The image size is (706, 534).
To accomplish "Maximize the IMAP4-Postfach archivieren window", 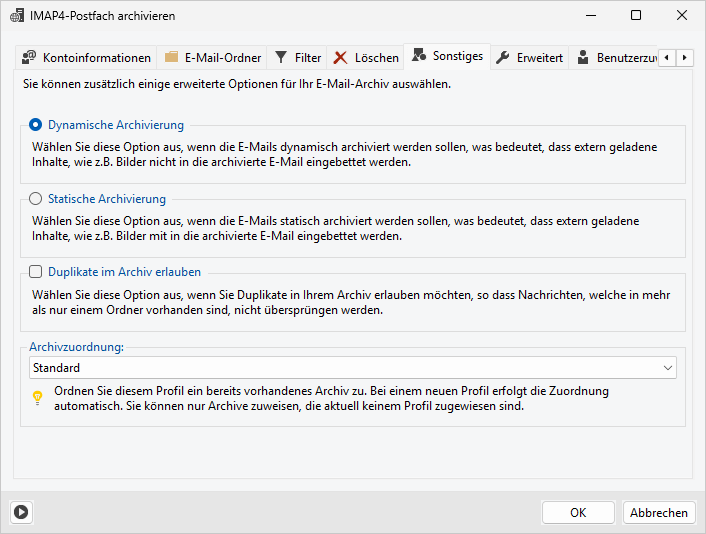I will [x=636, y=15].
